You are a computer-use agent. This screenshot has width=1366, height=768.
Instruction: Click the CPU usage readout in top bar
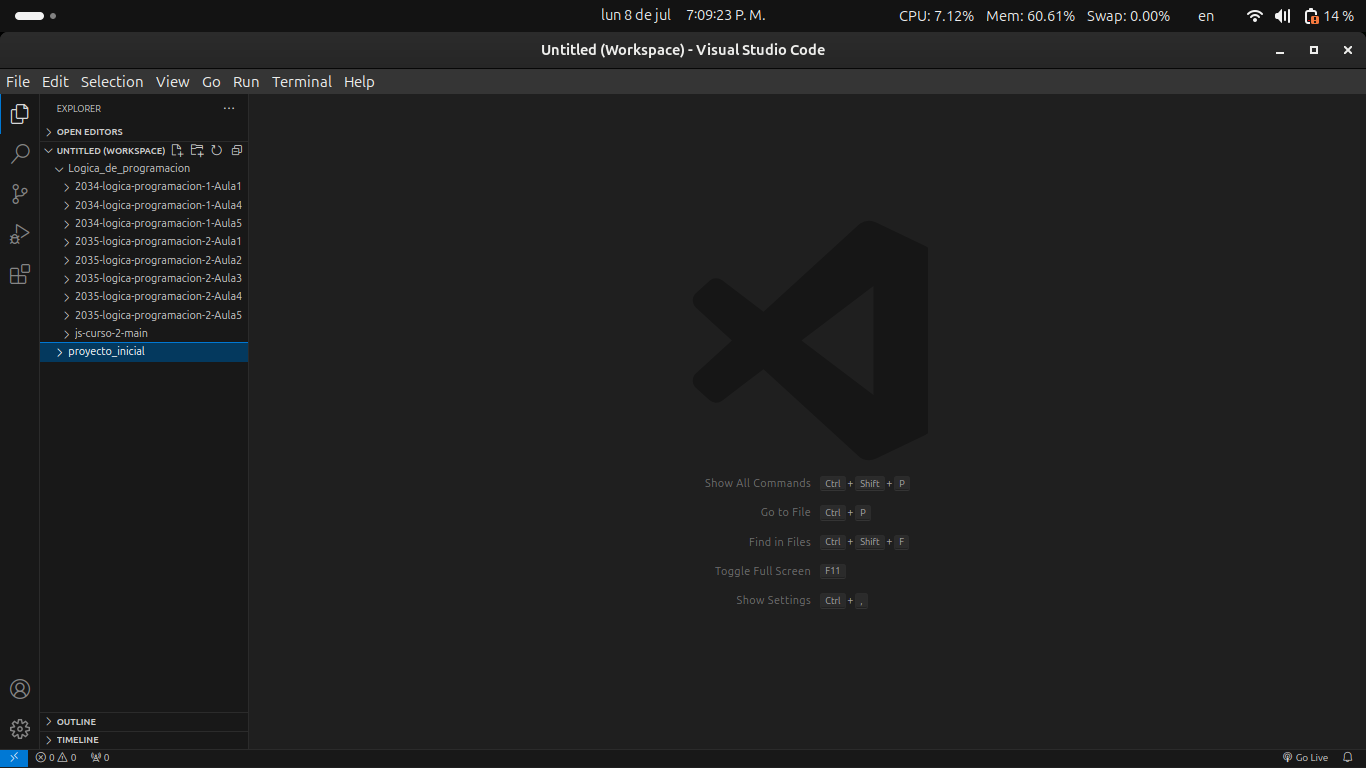point(936,16)
